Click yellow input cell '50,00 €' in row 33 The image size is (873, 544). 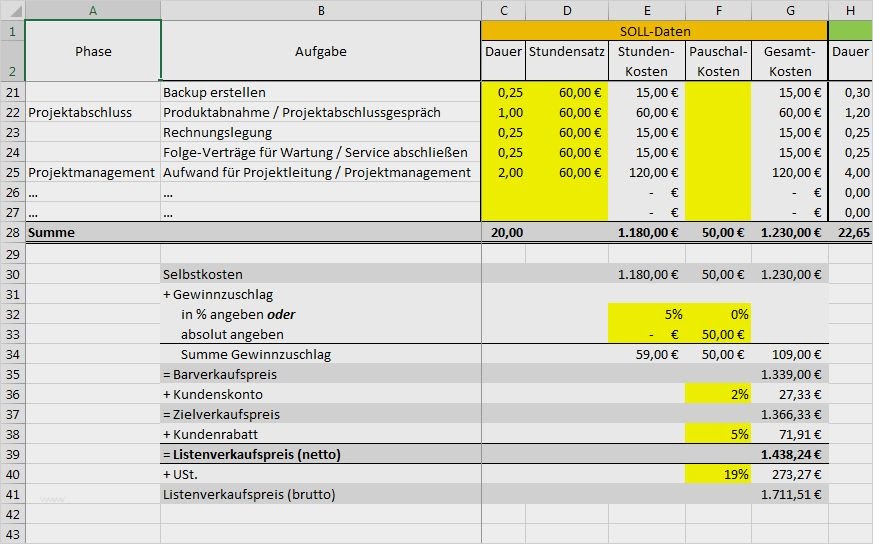[x=718, y=334]
